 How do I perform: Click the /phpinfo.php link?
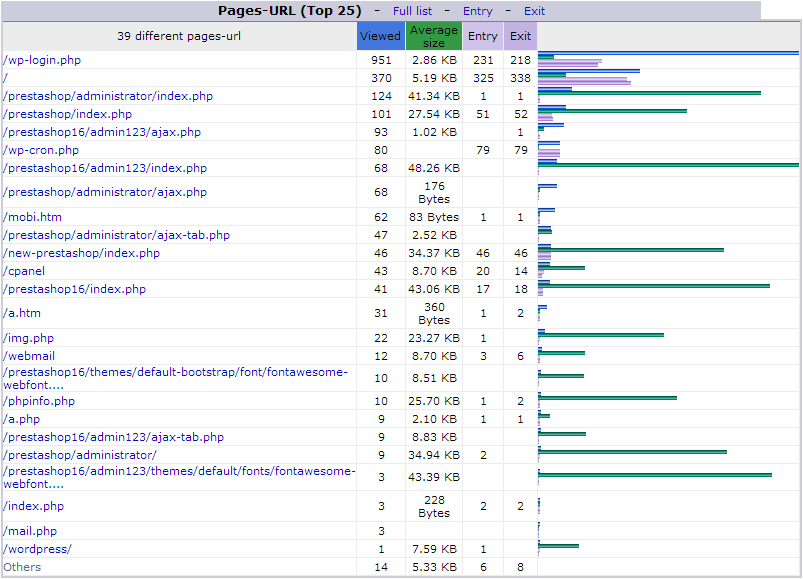pyautogui.click(x=39, y=401)
